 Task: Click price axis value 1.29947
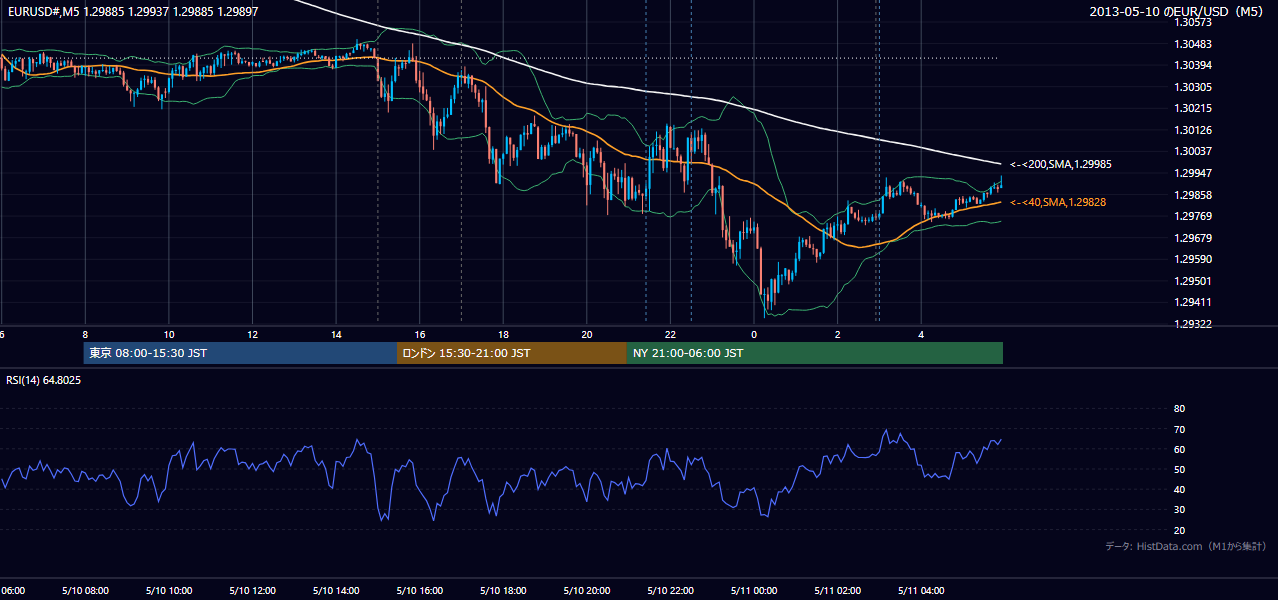[1192, 173]
